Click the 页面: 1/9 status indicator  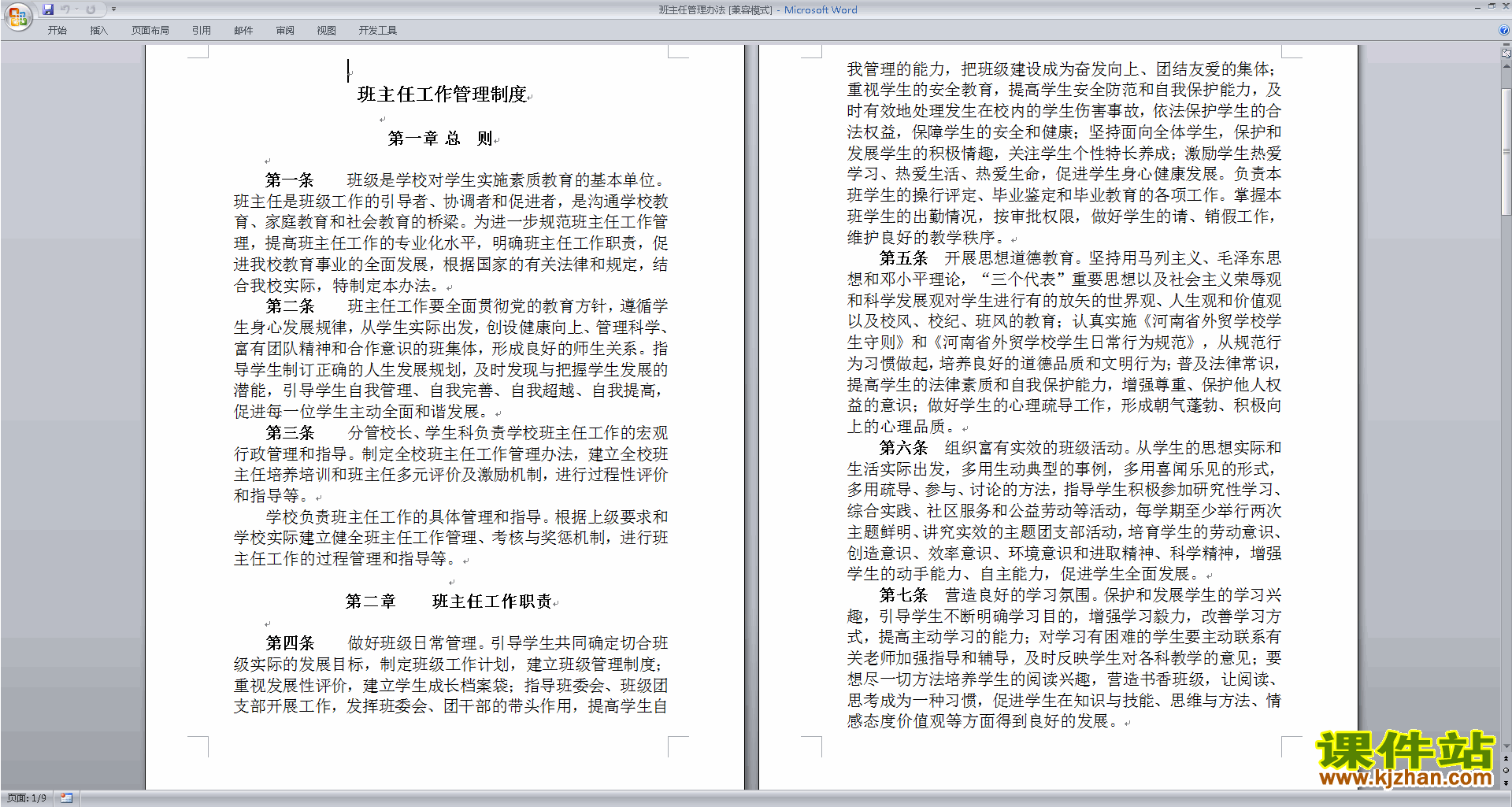pyautogui.click(x=27, y=798)
